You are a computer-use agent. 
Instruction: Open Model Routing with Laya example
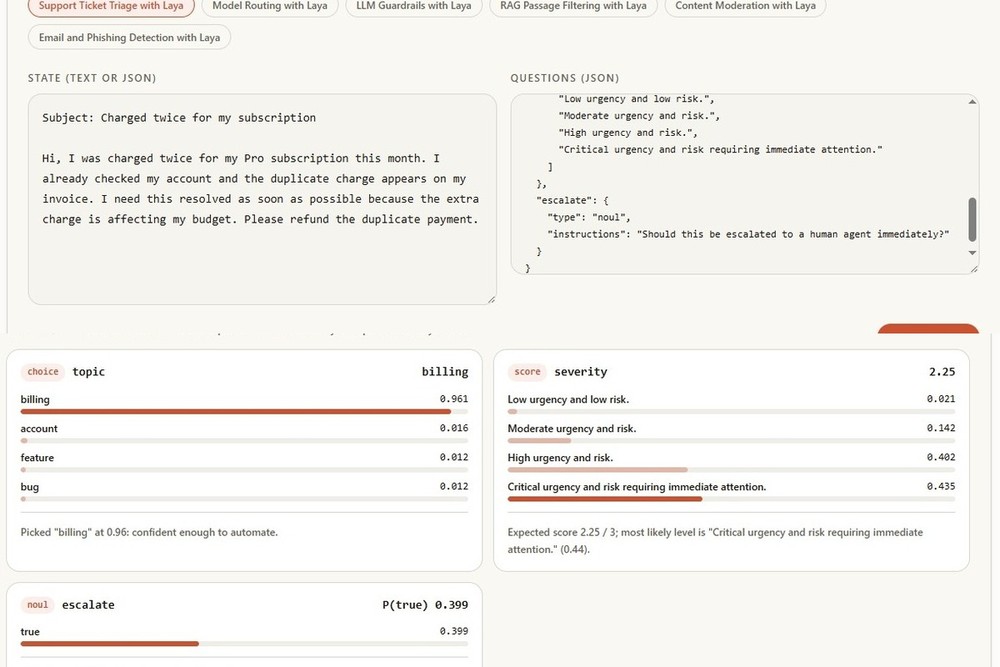[x=270, y=6]
